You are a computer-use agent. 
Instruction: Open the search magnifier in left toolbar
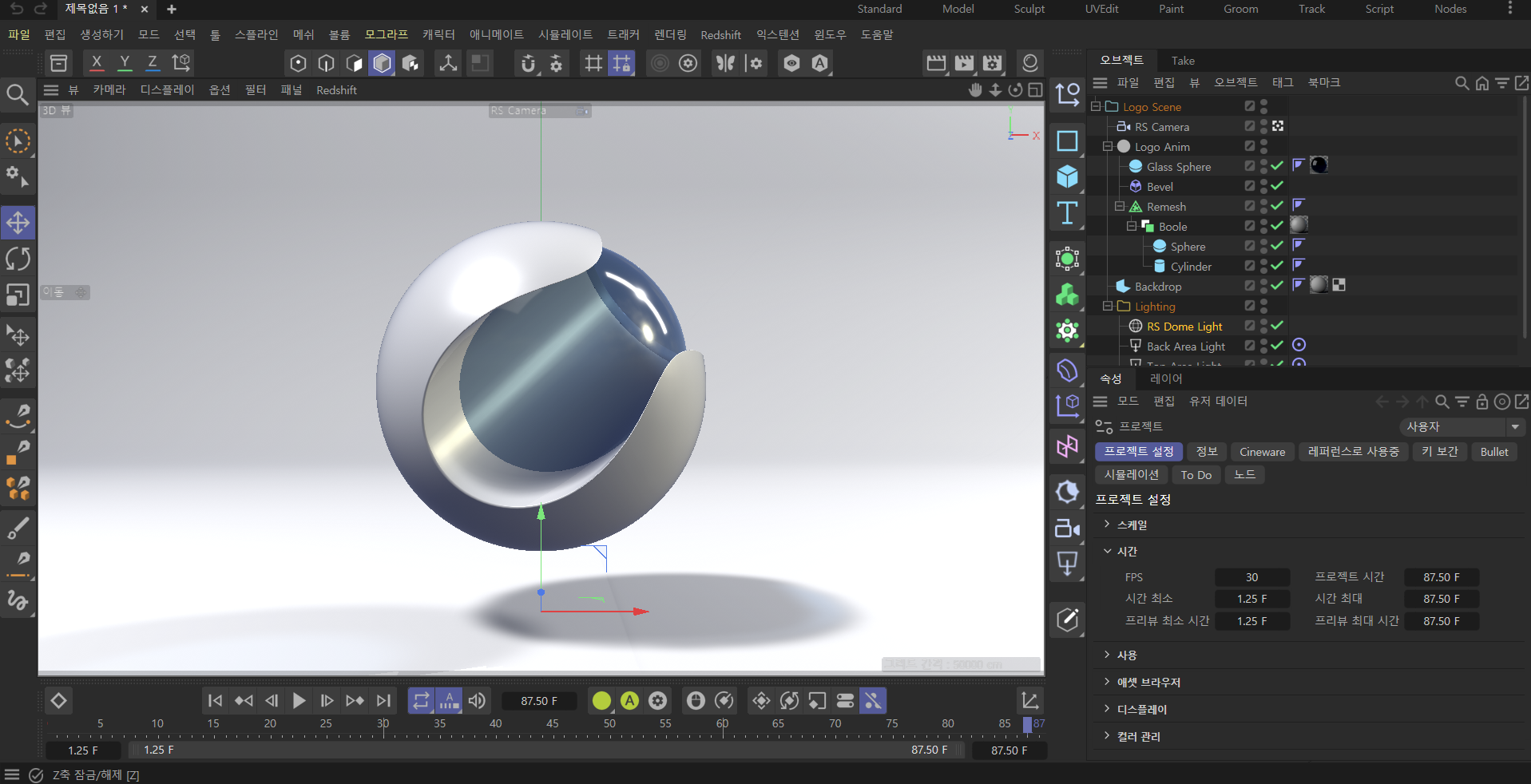pyautogui.click(x=18, y=95)
